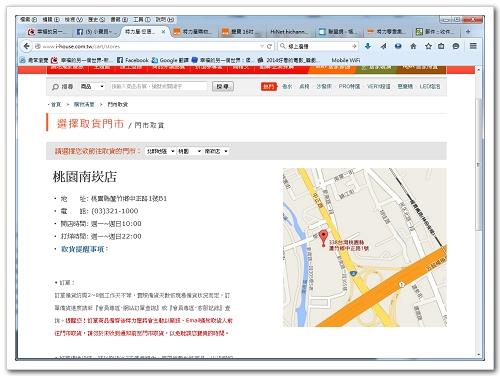Open the 商品 search category dropdown

[92, 86]
